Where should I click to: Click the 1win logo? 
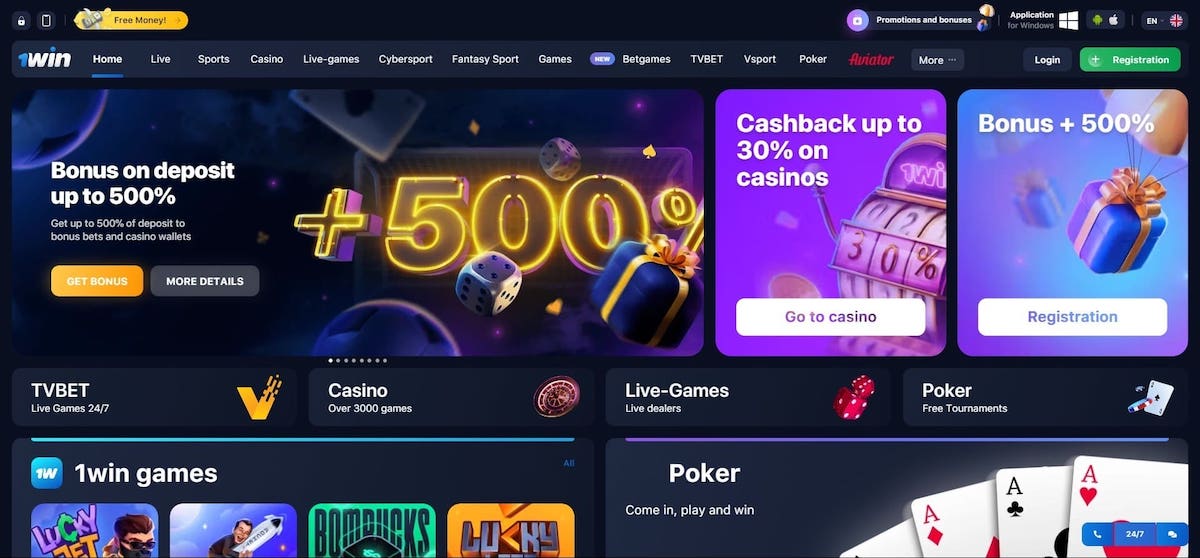[45, 59]
